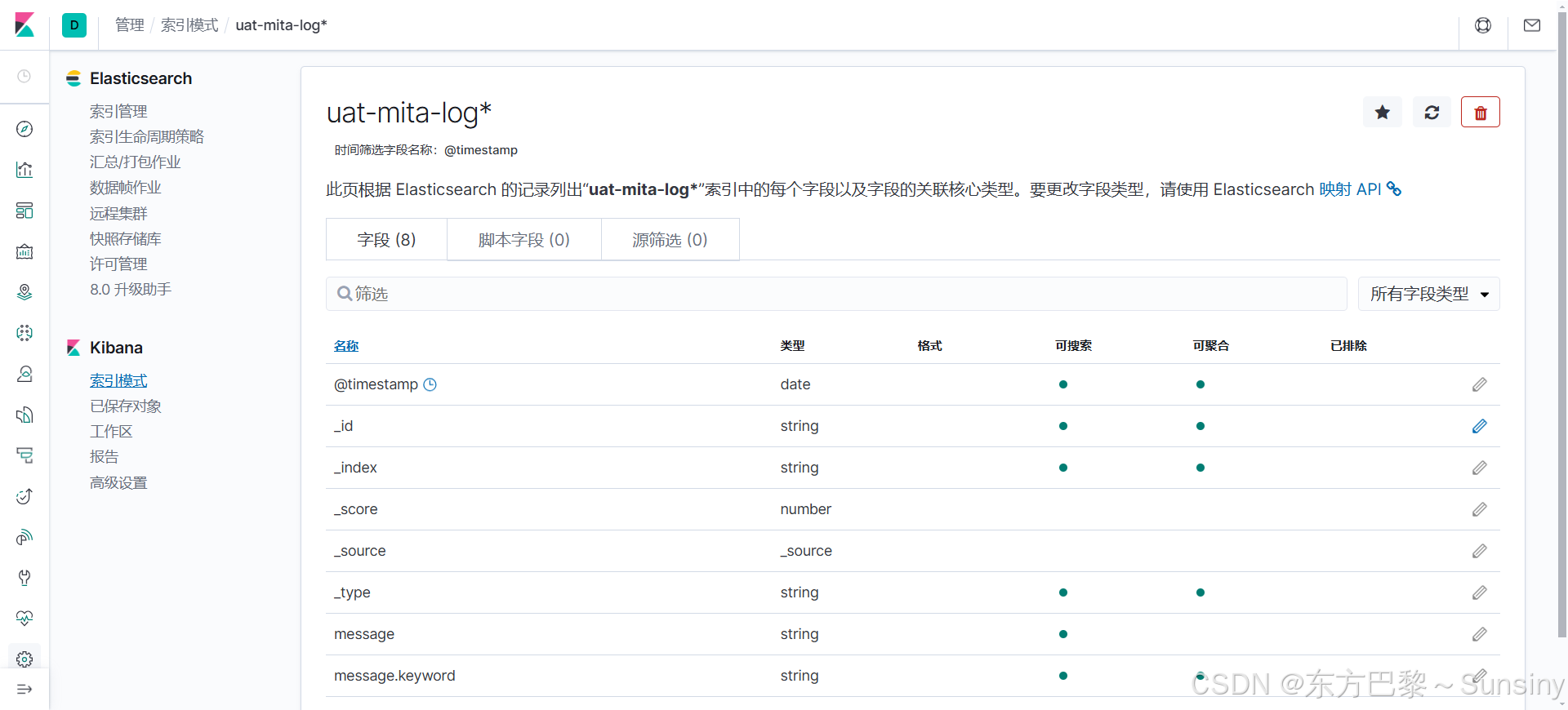Open the Machine Learning icon in sidebar
Image resolution: width=1568 pixels, height=710 pixels.
24,333
